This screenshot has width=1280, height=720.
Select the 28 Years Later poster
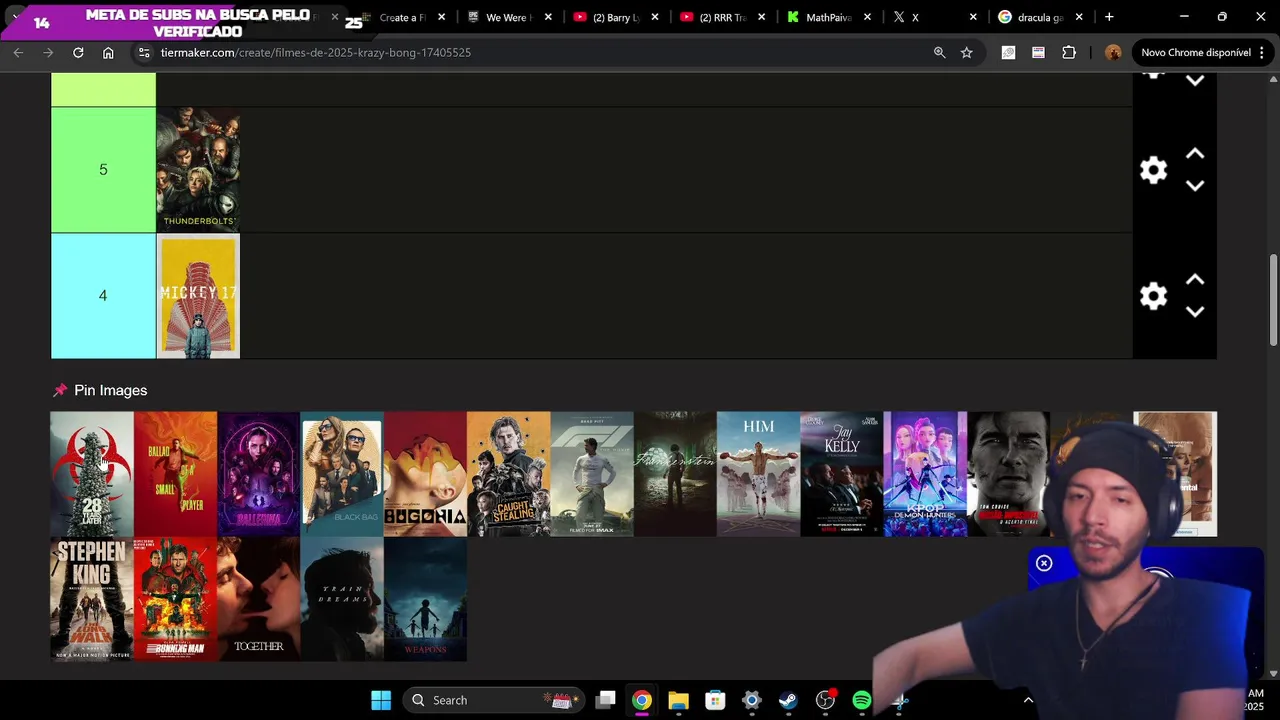[x=92, y=474]
